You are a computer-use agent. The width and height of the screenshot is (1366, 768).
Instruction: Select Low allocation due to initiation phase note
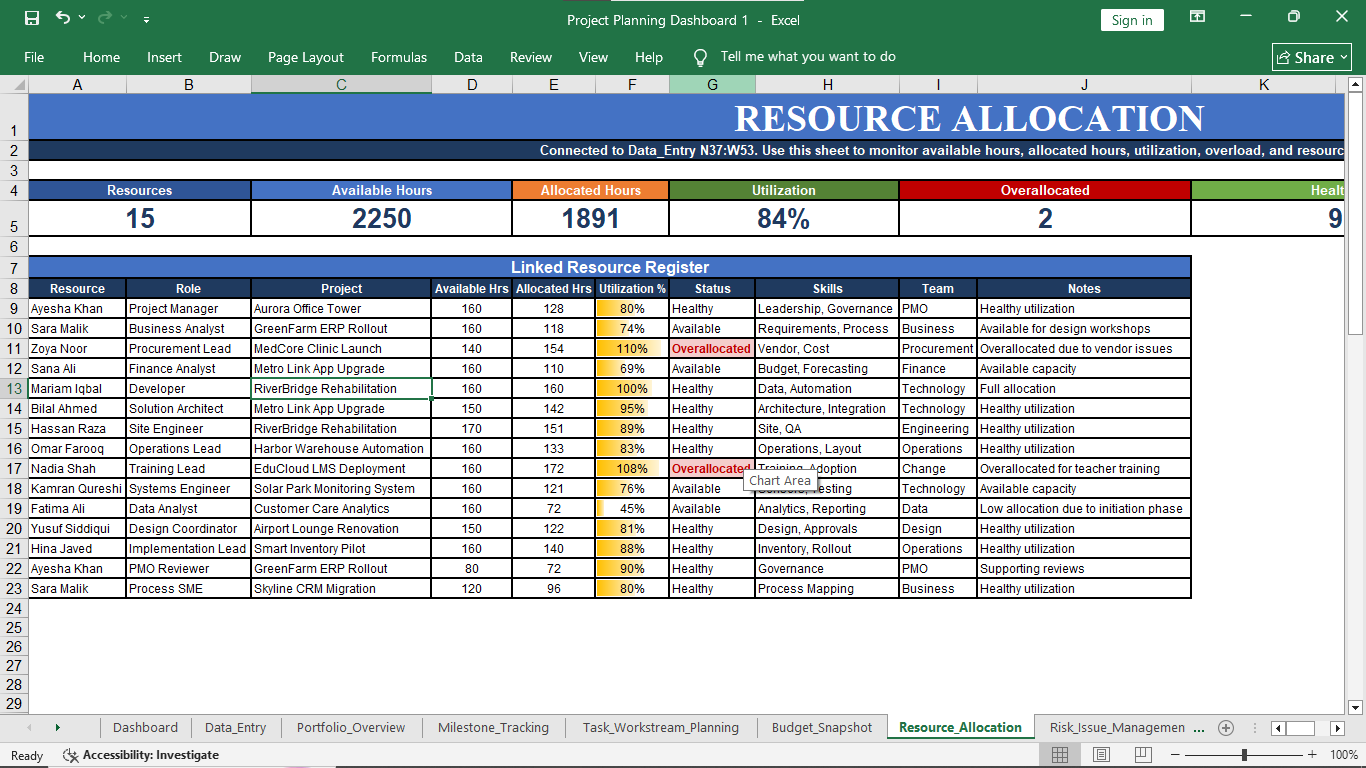tap(1084, 509)
